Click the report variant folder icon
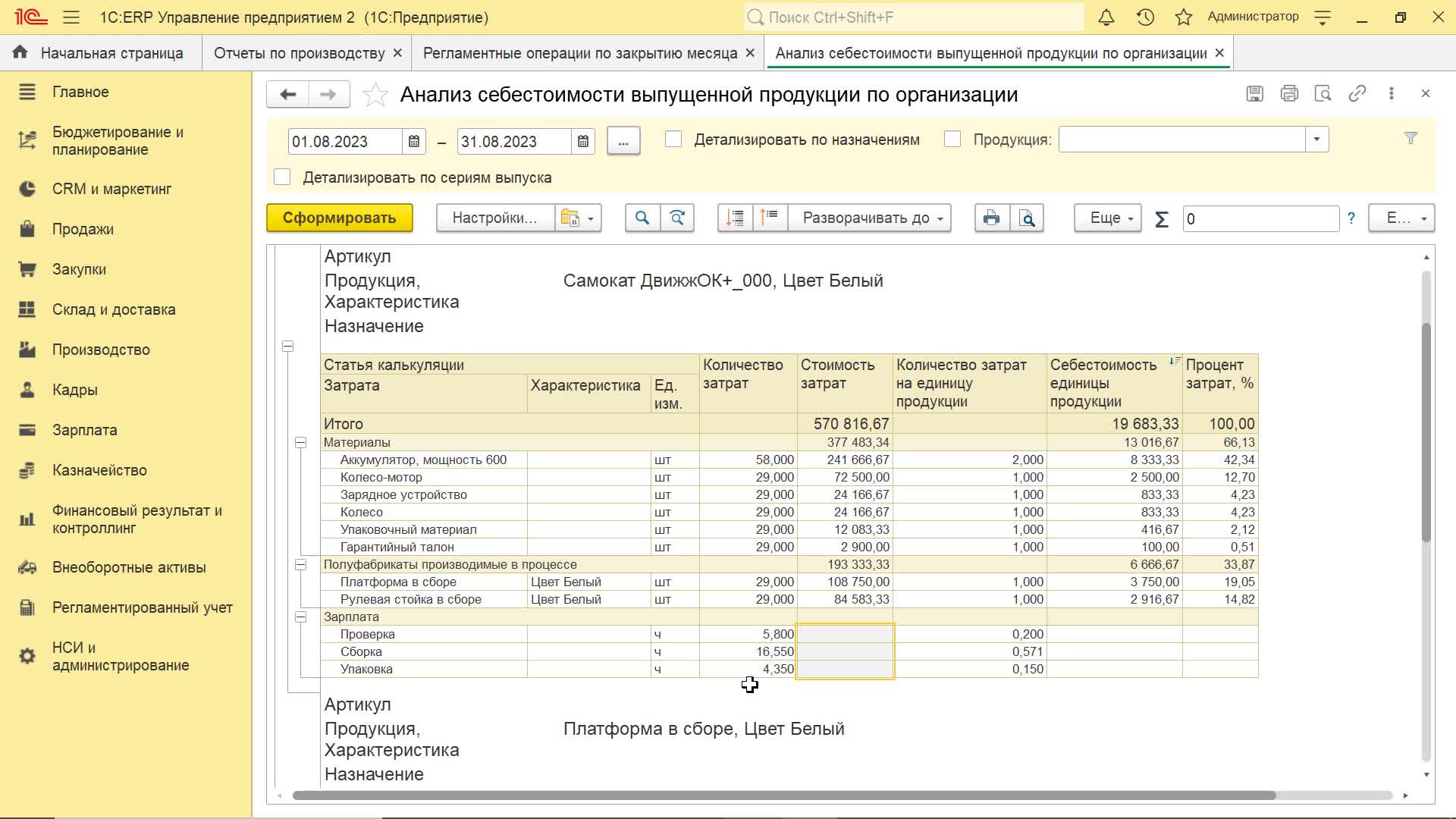This screenshot has height=819, width=1456. 569,218
